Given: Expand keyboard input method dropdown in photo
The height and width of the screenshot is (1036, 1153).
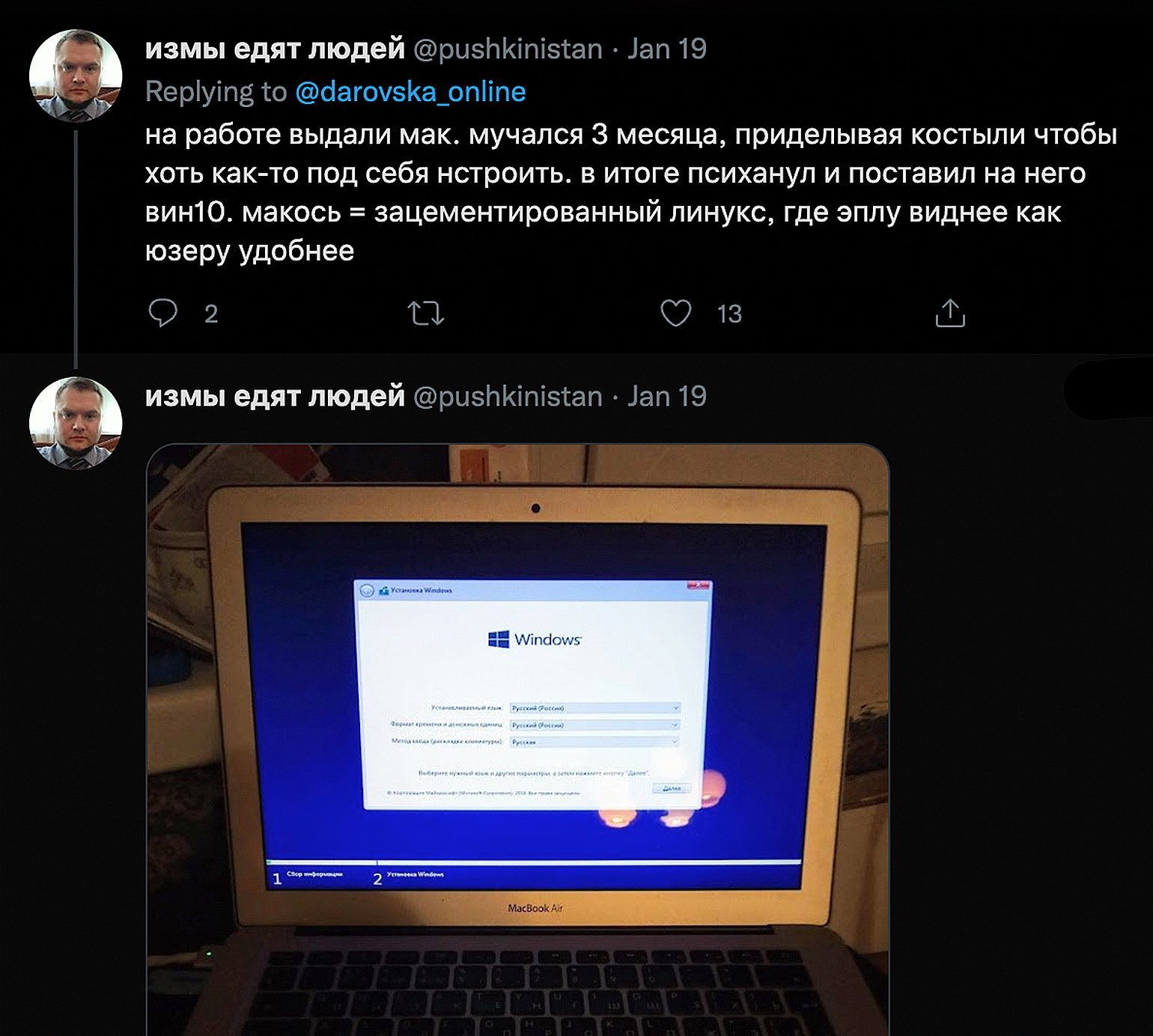Looking at the screenshot, I should [x=595, y=742].
